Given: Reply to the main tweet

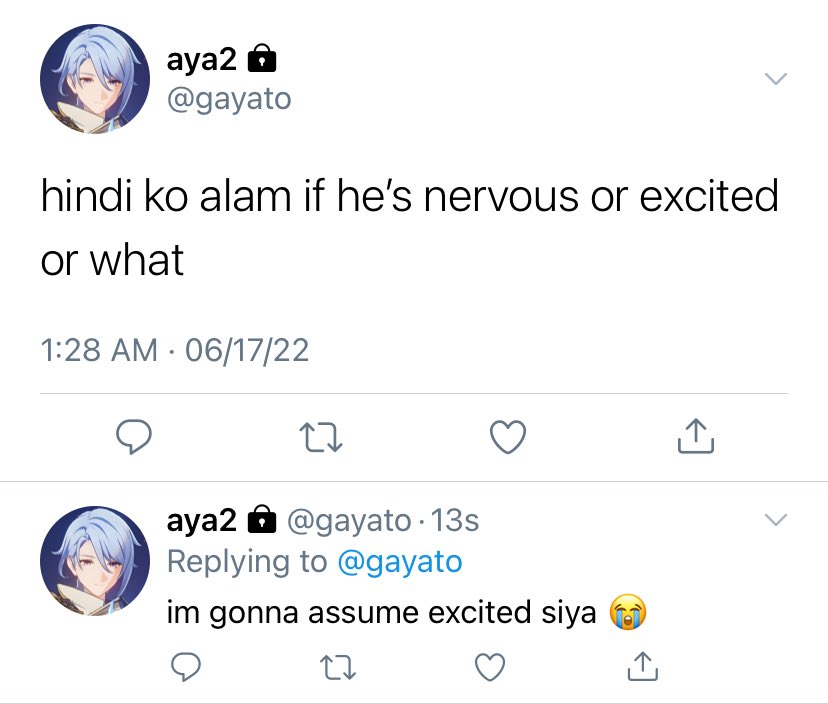Looking at the screenshot, I should 134,437.
